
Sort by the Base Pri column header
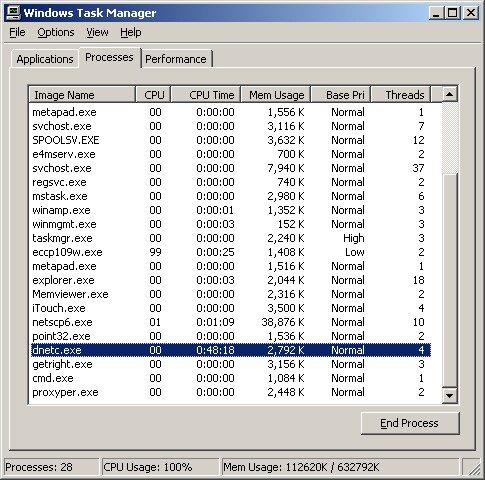341,95
